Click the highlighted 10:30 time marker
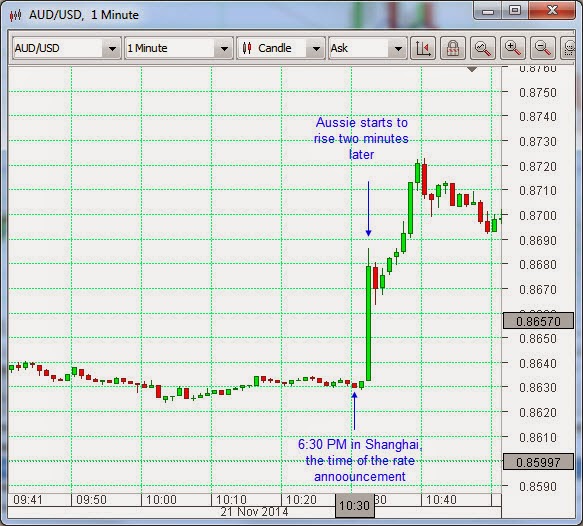Viewport: 583px width, 526px height. pyautogui.click(x=355, y=506)
